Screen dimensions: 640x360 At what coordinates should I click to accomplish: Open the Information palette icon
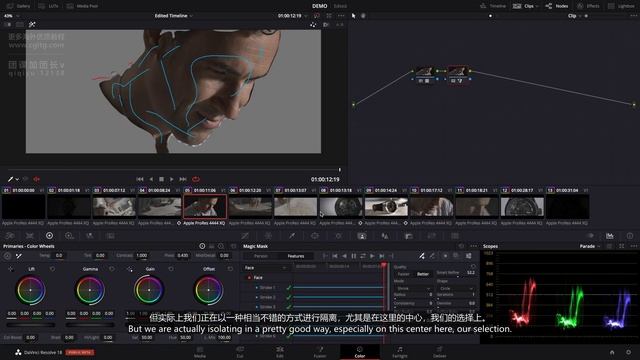pyautogui.click(x=630, y=236)
